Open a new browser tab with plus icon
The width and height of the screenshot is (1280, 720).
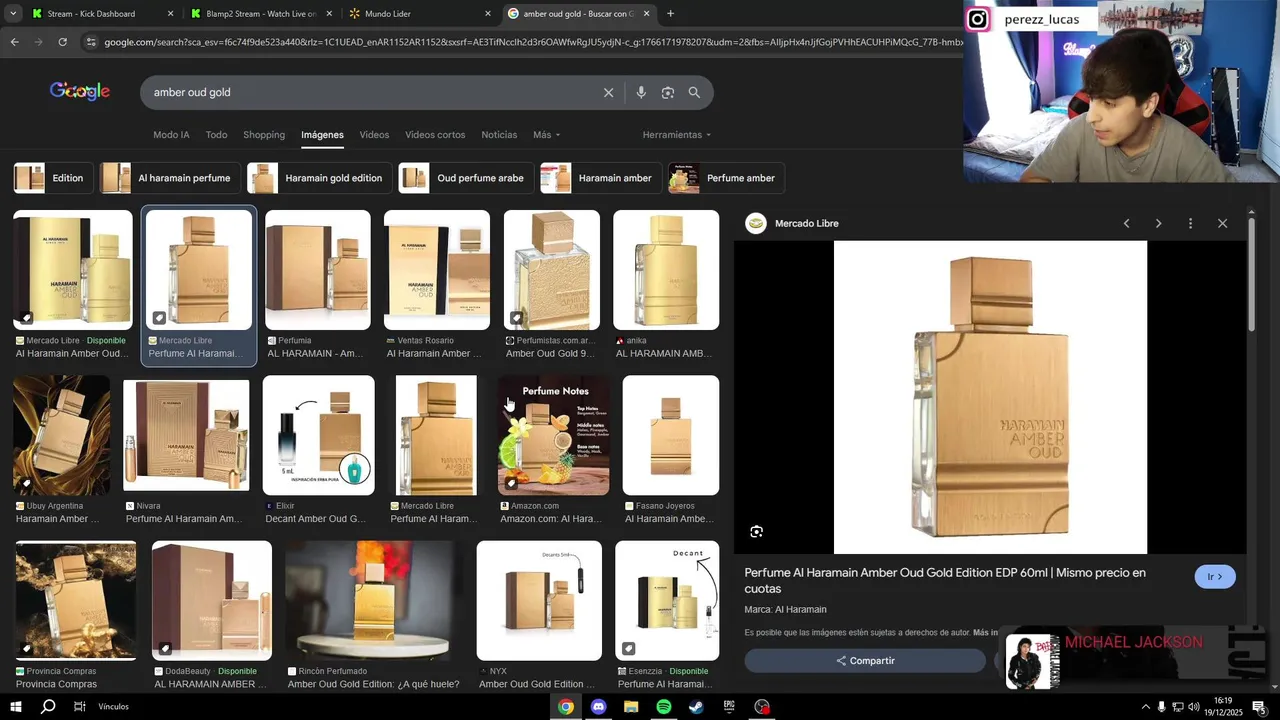(670, 14)
